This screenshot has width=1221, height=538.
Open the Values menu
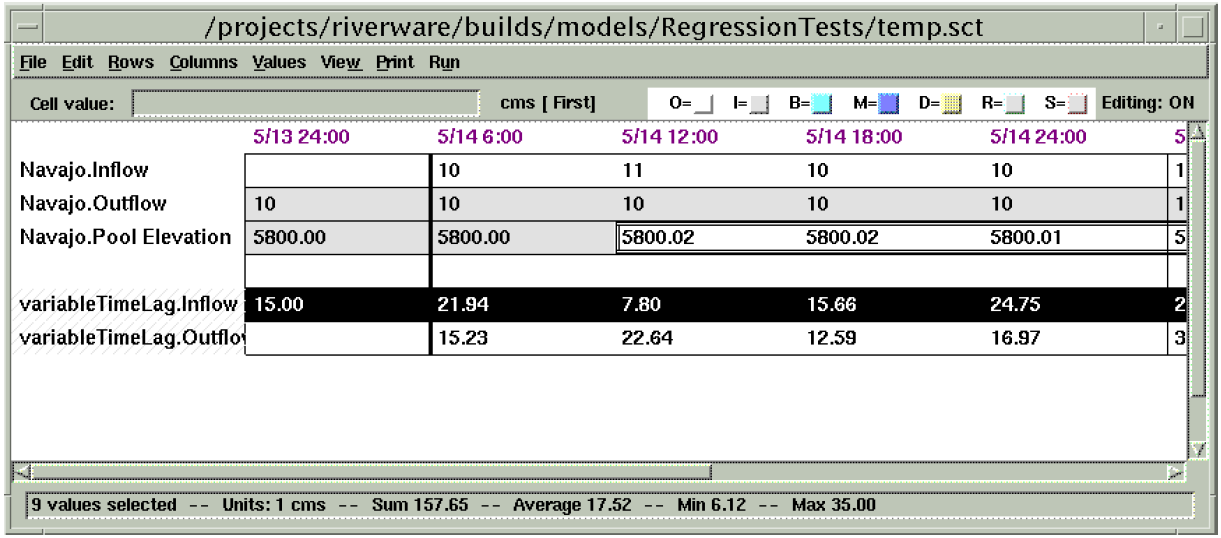pos(279,62)
